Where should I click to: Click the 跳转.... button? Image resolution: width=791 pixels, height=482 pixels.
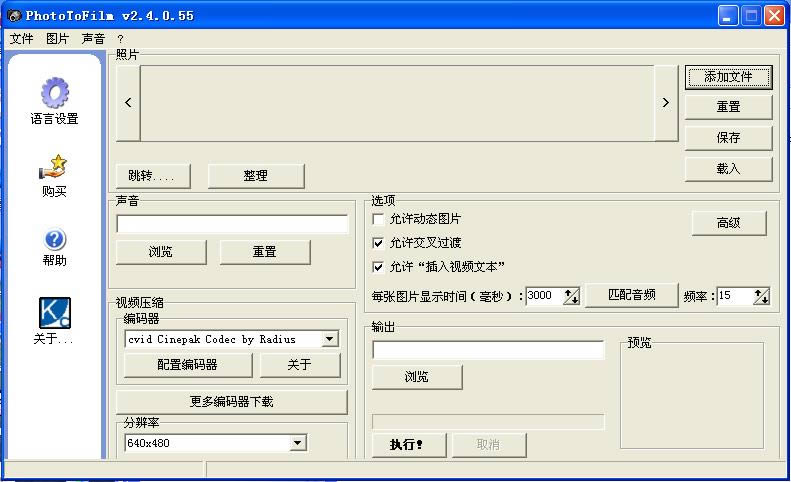[x=153, y=176]
